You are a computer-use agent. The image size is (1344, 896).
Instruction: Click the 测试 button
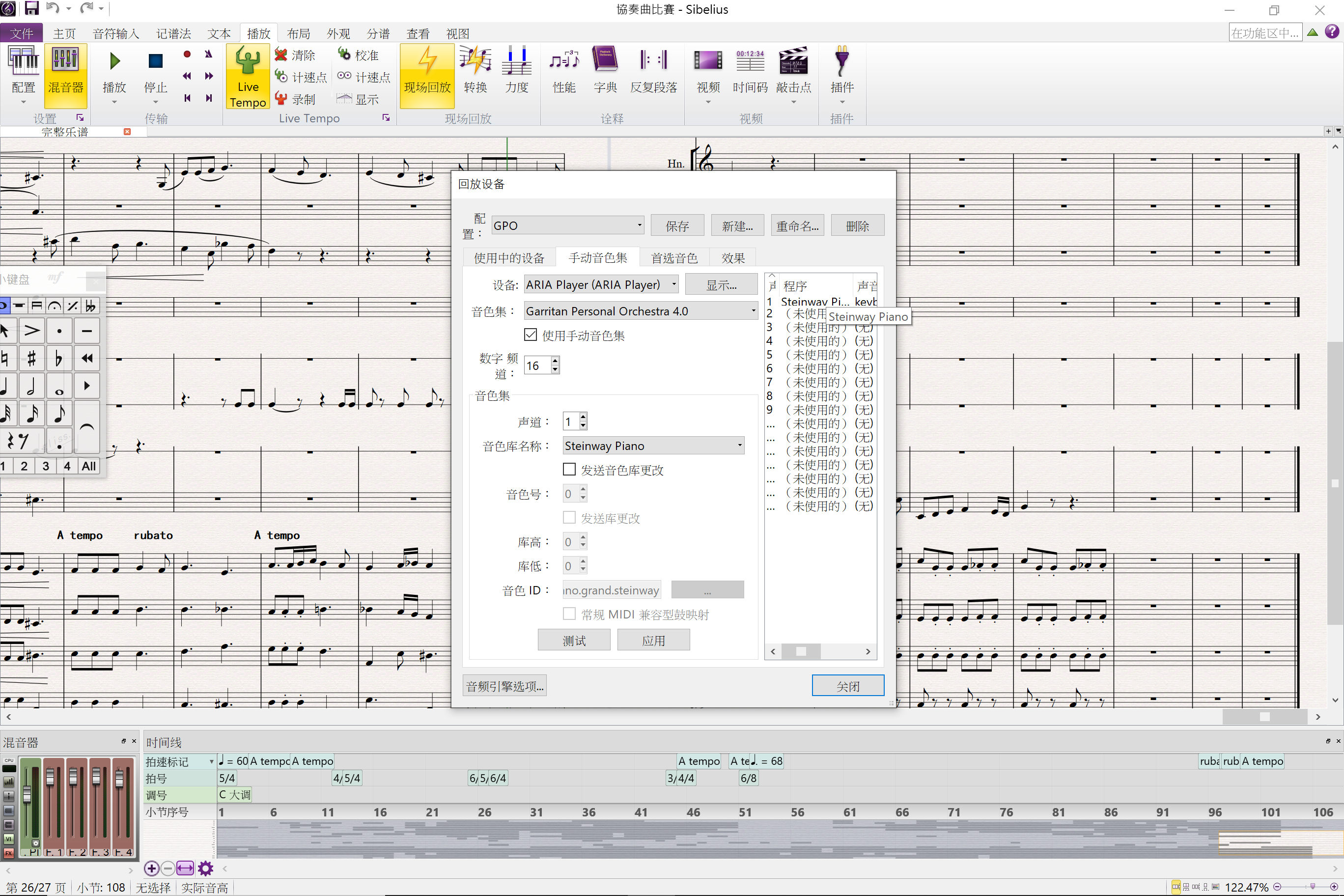pos(574,640)
